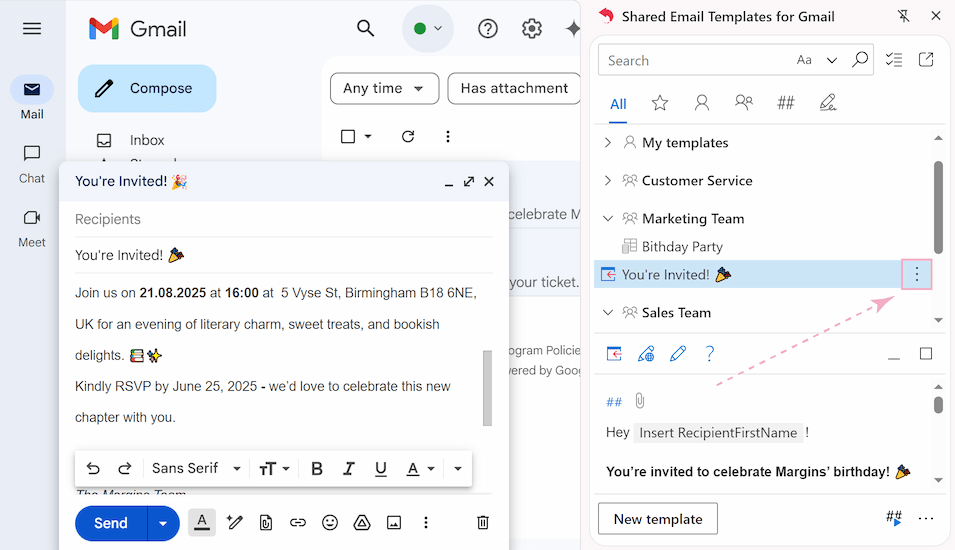955x550 pixels.
Task: Collapse the Sales Team folder
Action: tap(607, 312)
